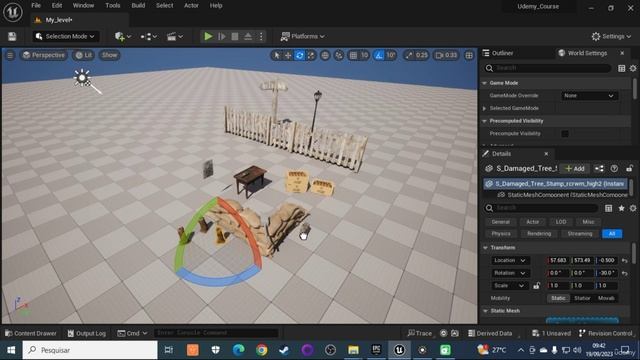Expand the Selected GameMode row
640x360 pixels.
click(x=485, y=108)
